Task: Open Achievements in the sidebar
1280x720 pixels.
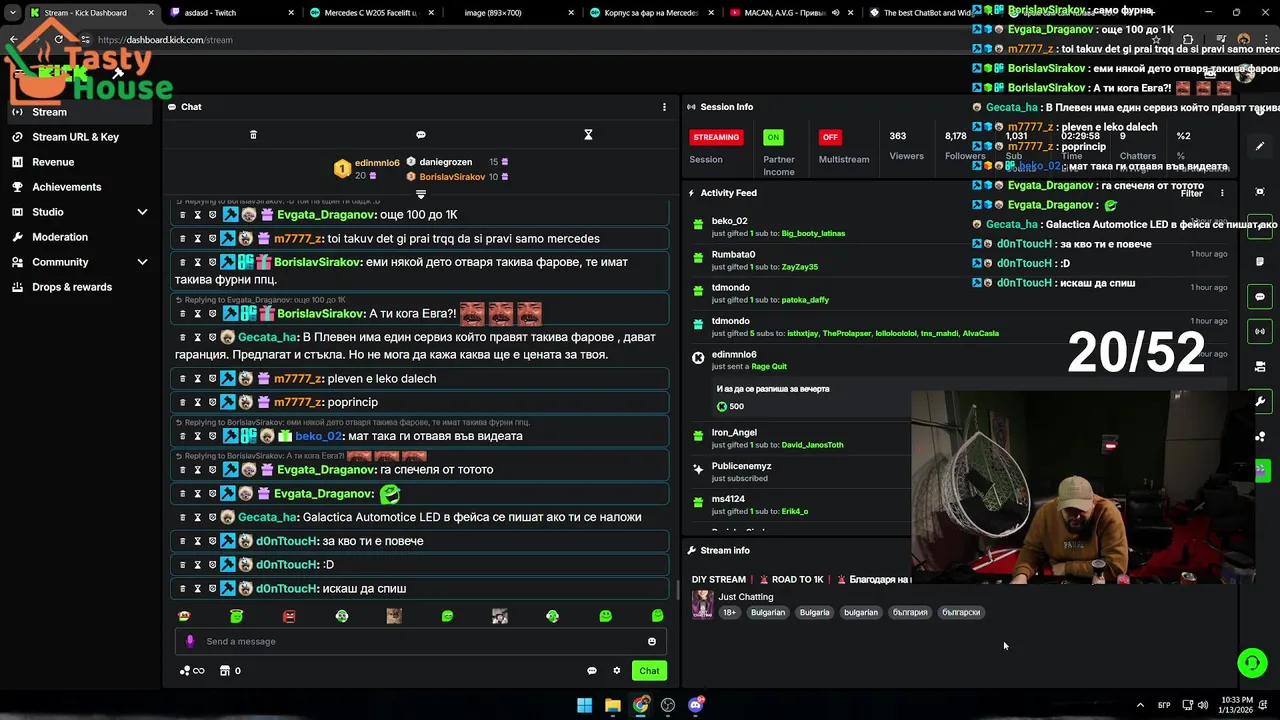Action: (x=66, y=187)
